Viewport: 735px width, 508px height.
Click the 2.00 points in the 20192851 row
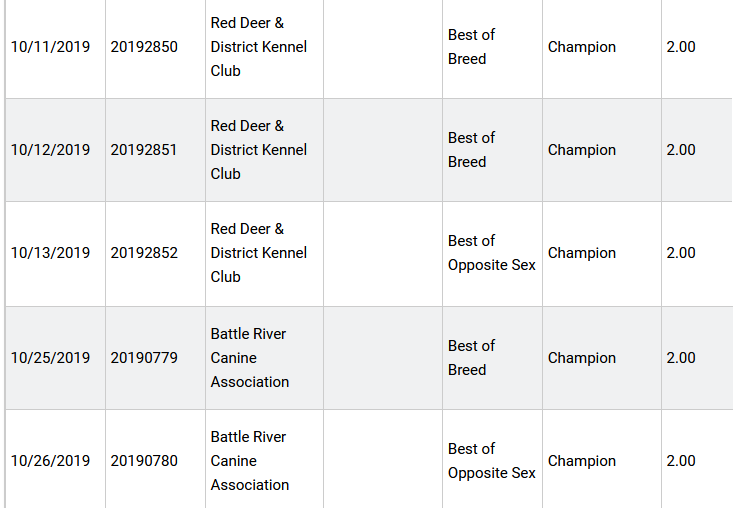pos(681,150)
